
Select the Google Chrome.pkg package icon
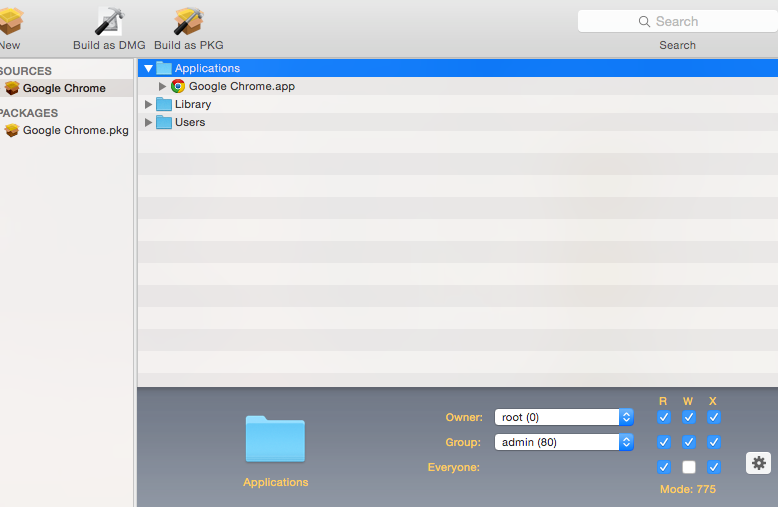pos(12,130)
